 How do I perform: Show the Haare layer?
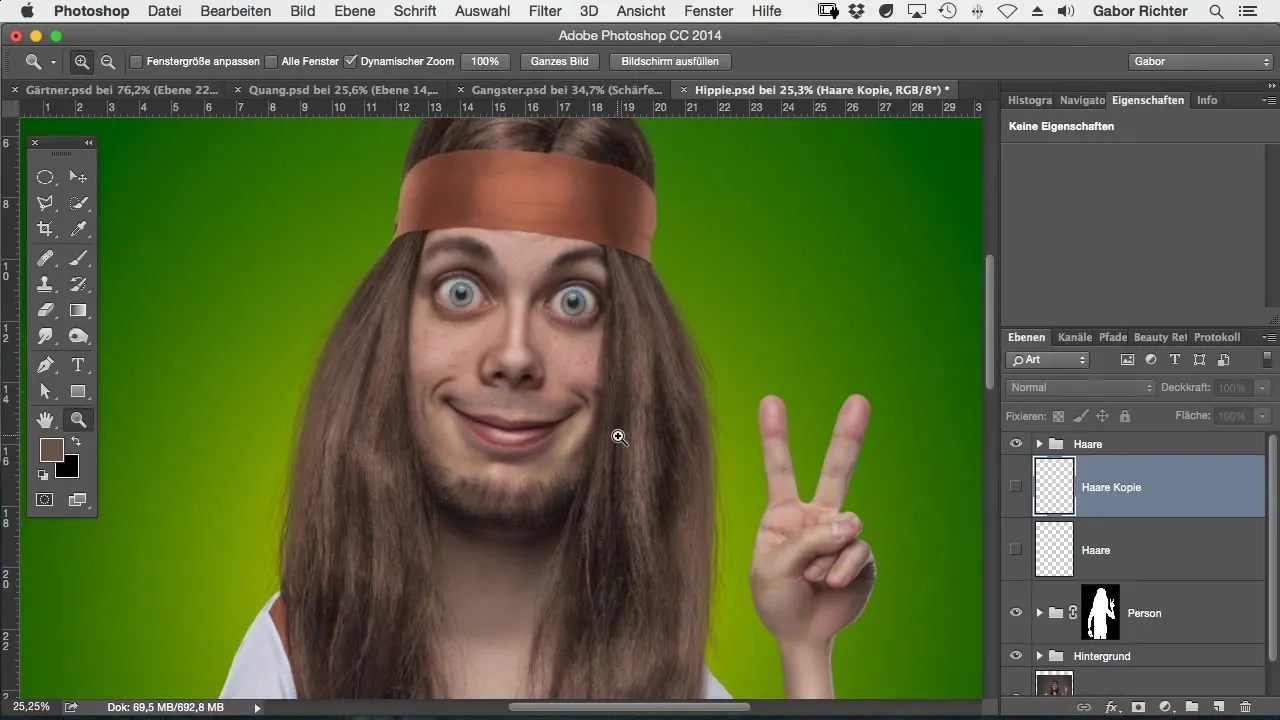(x=1016, y=549)
